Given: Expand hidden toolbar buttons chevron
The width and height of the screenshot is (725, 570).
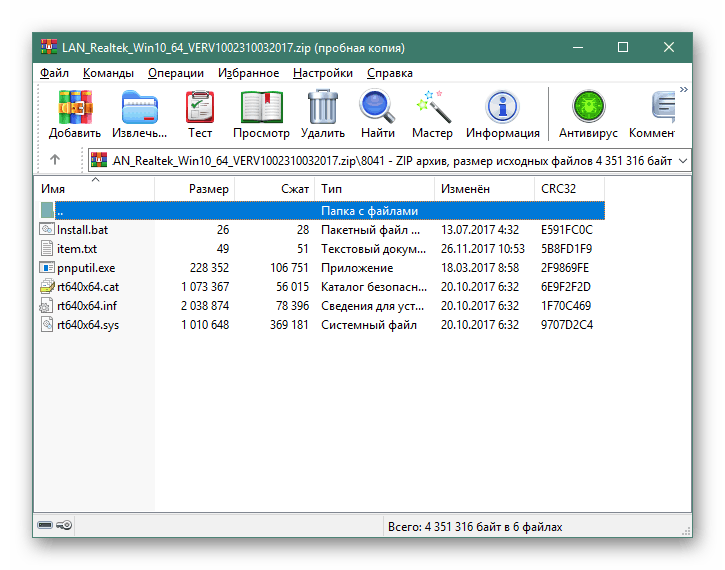Looking at the screenshot, I should point(684,90).
